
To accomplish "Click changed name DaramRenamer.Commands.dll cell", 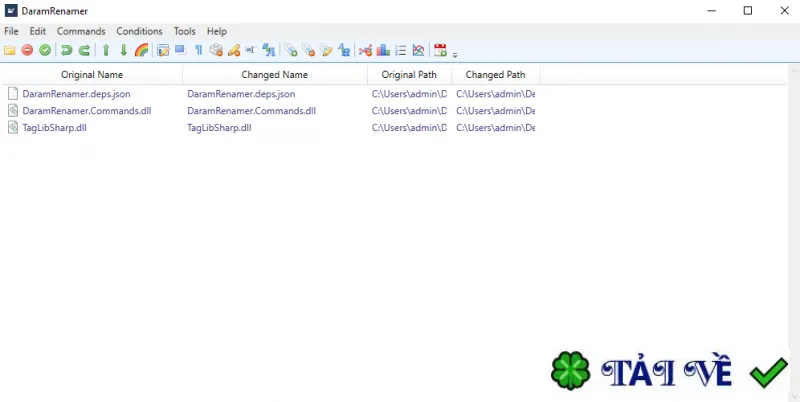I will pyautogui.click(x=252, y=111).
